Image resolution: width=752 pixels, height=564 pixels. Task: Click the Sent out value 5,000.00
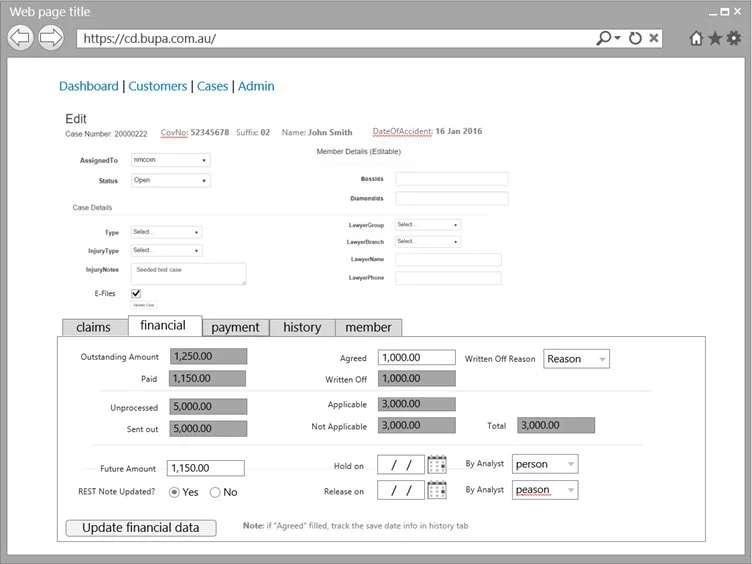click(208, 429)
